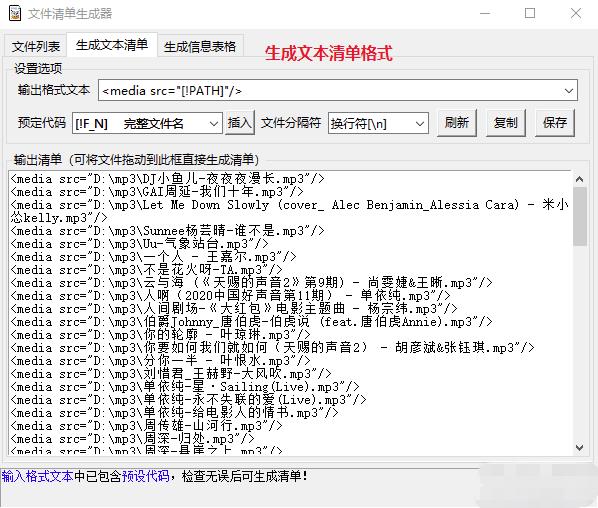Click the scroll down arrow of output list
Image resolution: width=598 pixels, height=508 pixels.
[x=579, y=447]
